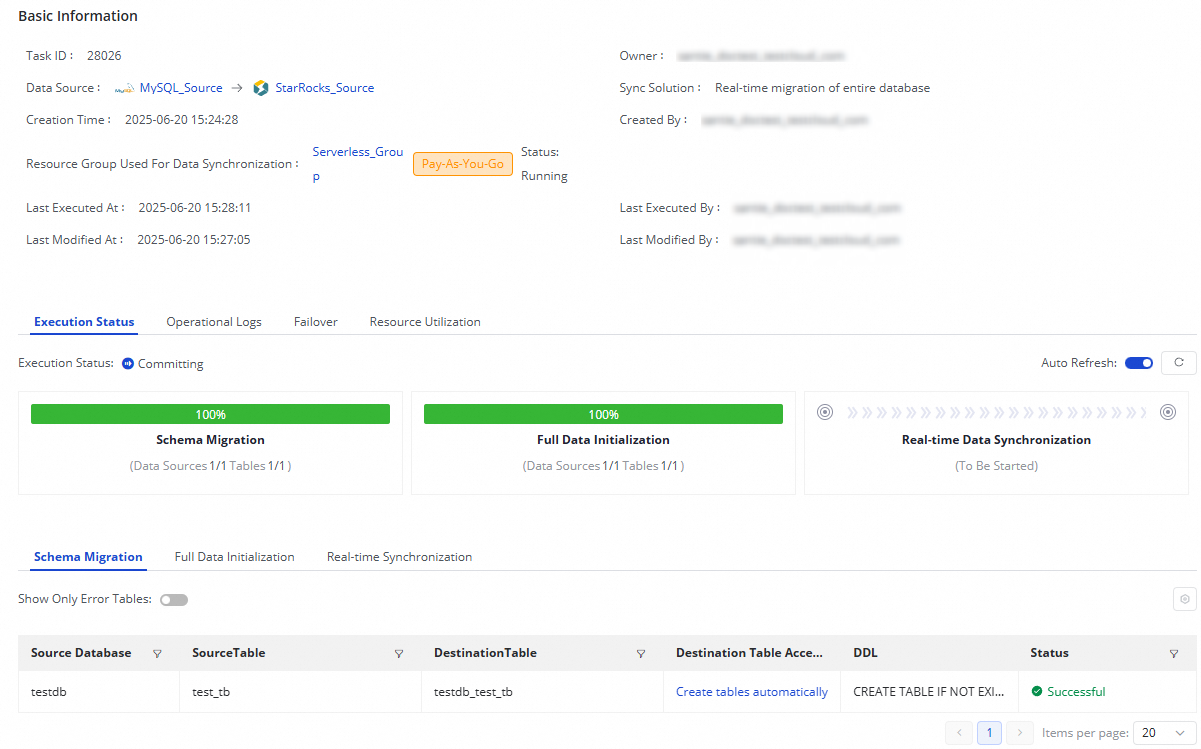1201x749 pixels.
Task: Open the StarRocks_Source link
Action: click(325, 88)
